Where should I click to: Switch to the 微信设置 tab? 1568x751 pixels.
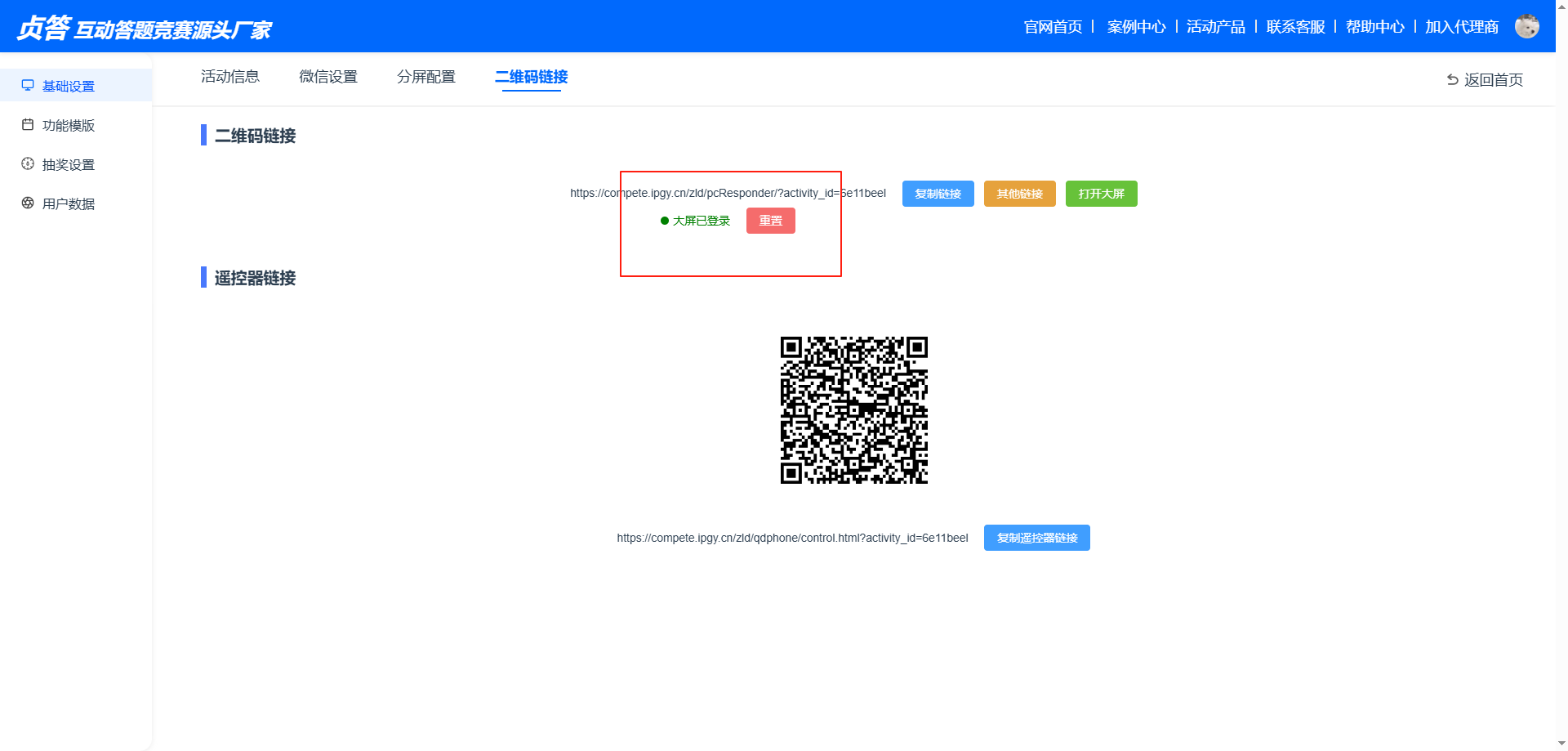click(x=328, y=77)
